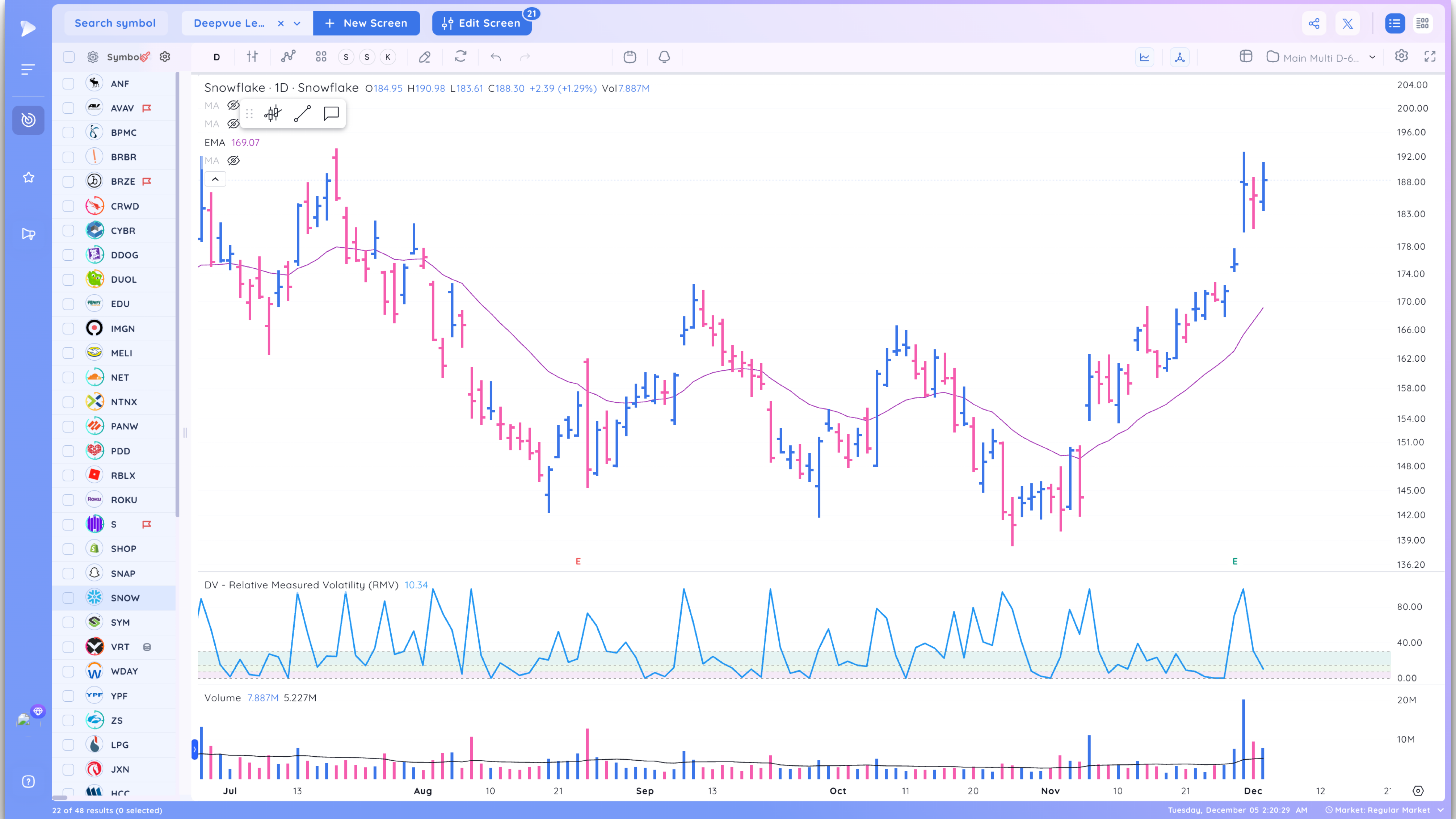Open the indicators icon in chart toolbar

(x=288, y=56)
